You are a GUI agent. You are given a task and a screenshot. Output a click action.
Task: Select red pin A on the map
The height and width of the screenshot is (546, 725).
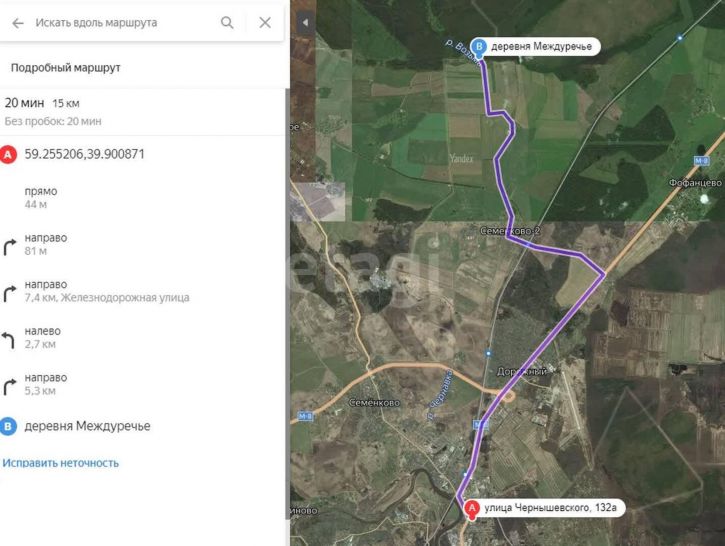coord(472,509)
